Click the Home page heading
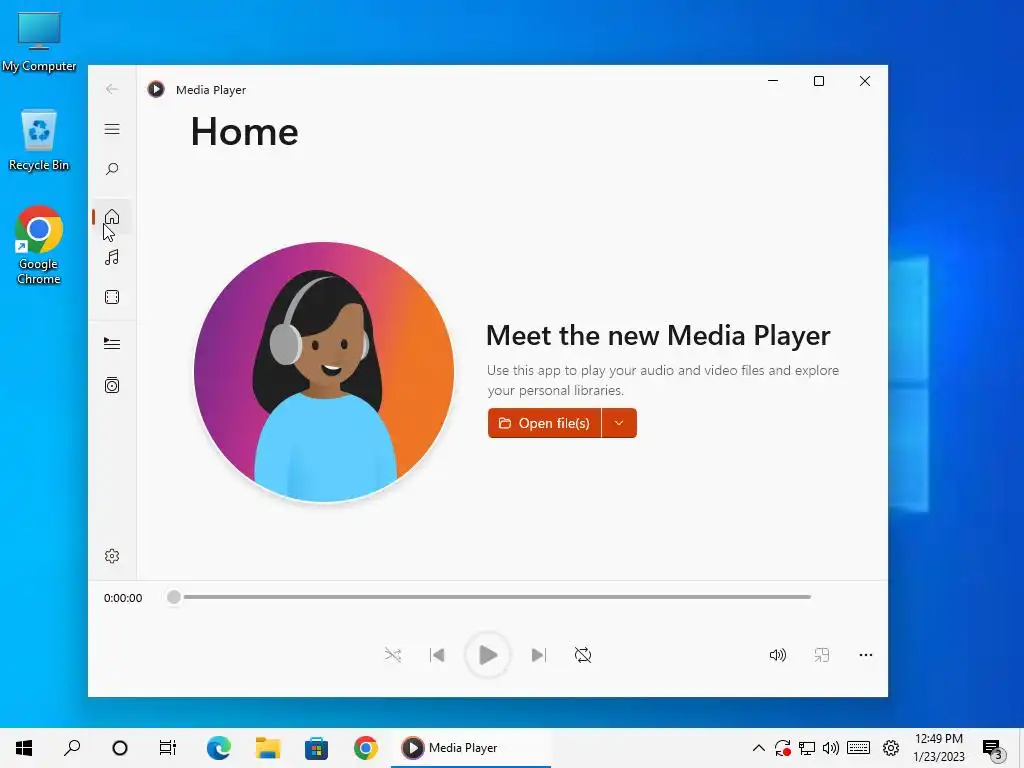 click(244, 132)
